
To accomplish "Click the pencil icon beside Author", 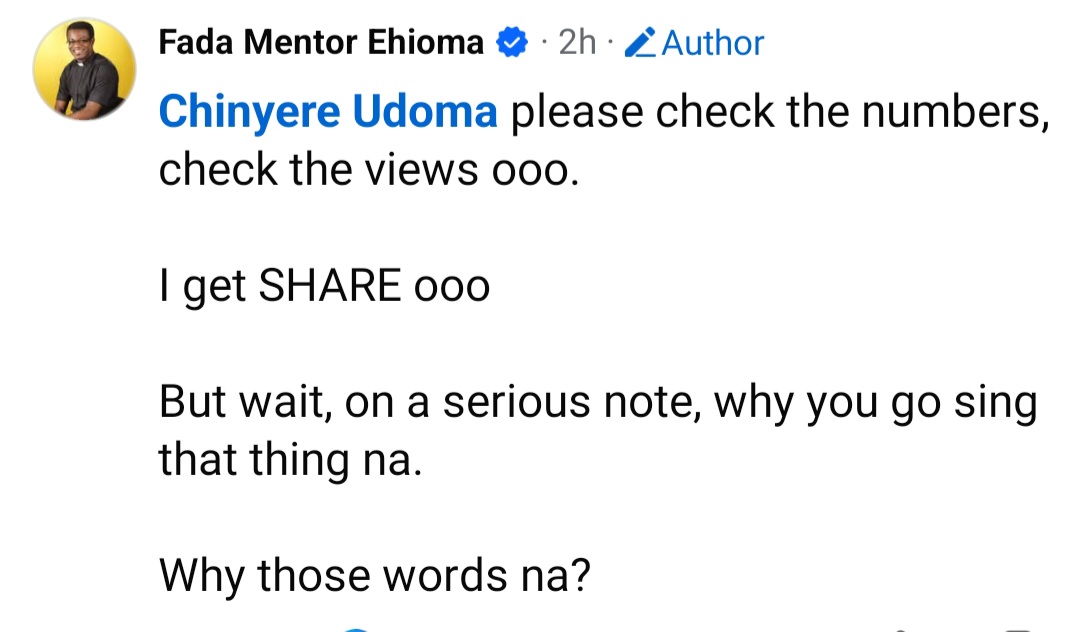I will click(x=640, y=43).
